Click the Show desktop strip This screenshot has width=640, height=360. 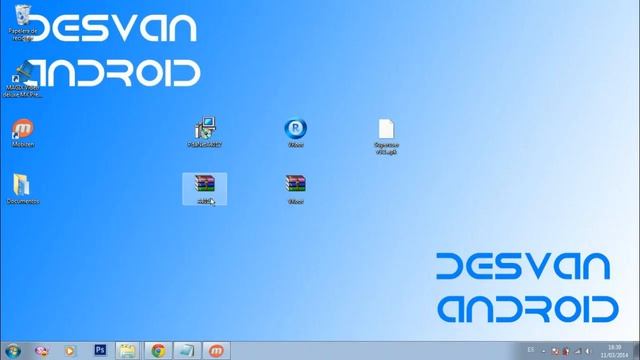(x=636, y=351)
